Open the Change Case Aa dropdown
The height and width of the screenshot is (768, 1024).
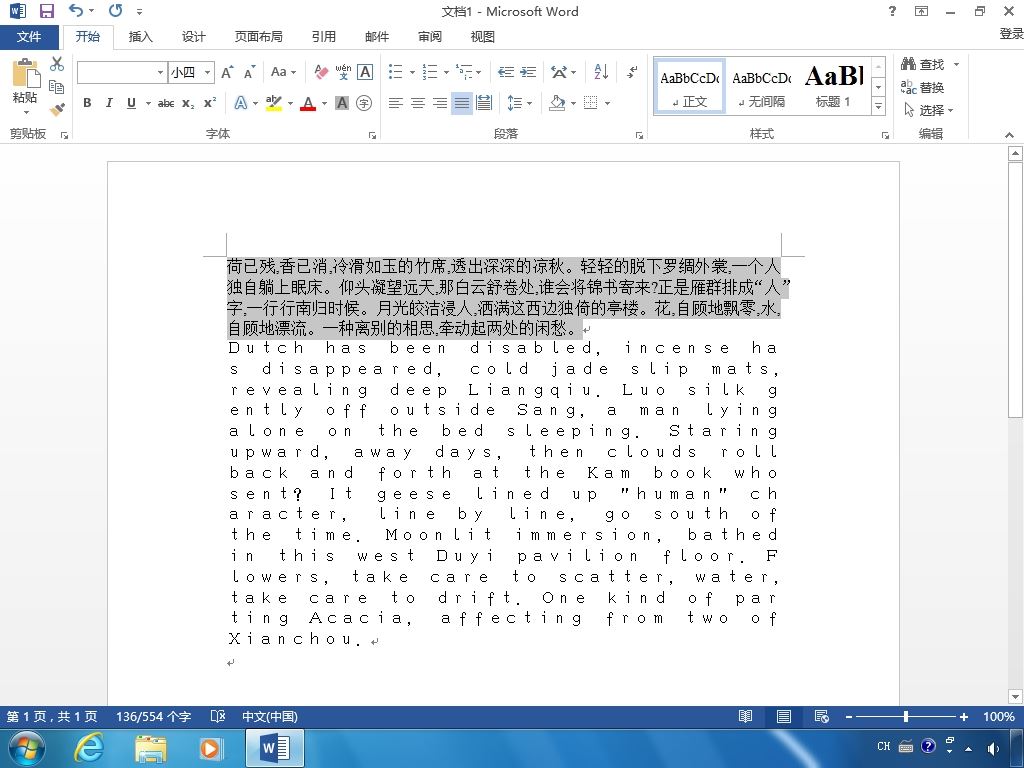[x=283, y=72]
